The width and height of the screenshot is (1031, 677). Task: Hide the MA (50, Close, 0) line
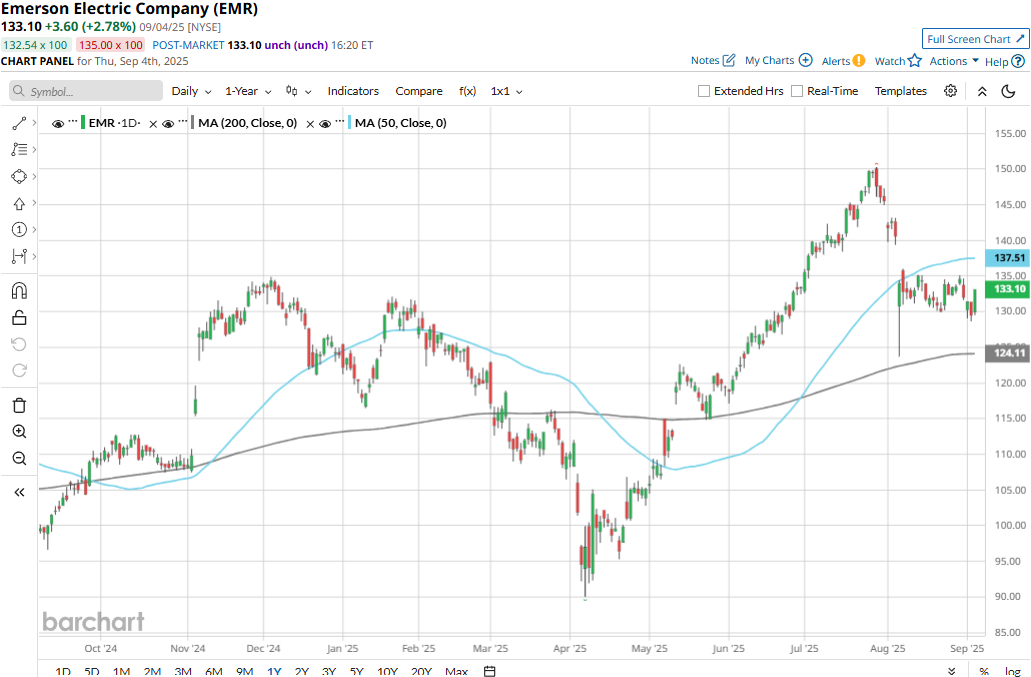click(325, 124)
